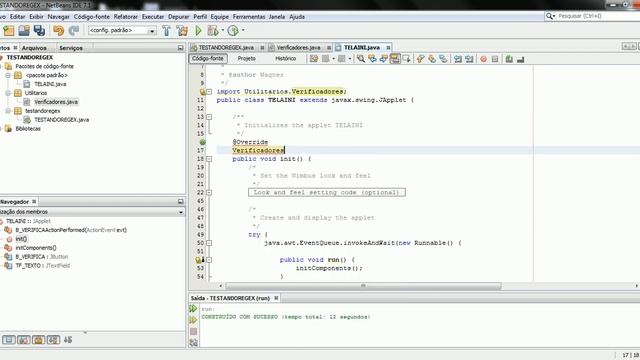Toggle third Navegador filter button at bottom
Screen dimensions: 640x360
(x=38, y=340)
